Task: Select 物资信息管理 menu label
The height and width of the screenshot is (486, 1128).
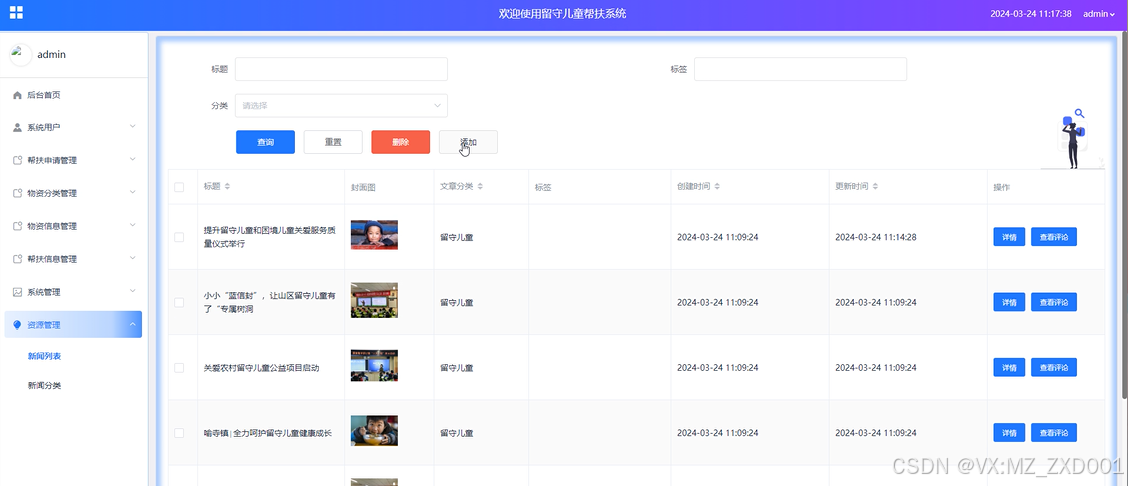Action: (52, 226)
